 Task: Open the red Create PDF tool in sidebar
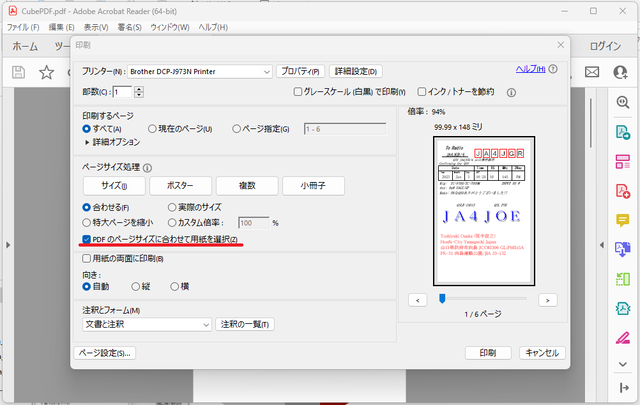(623, 191)
